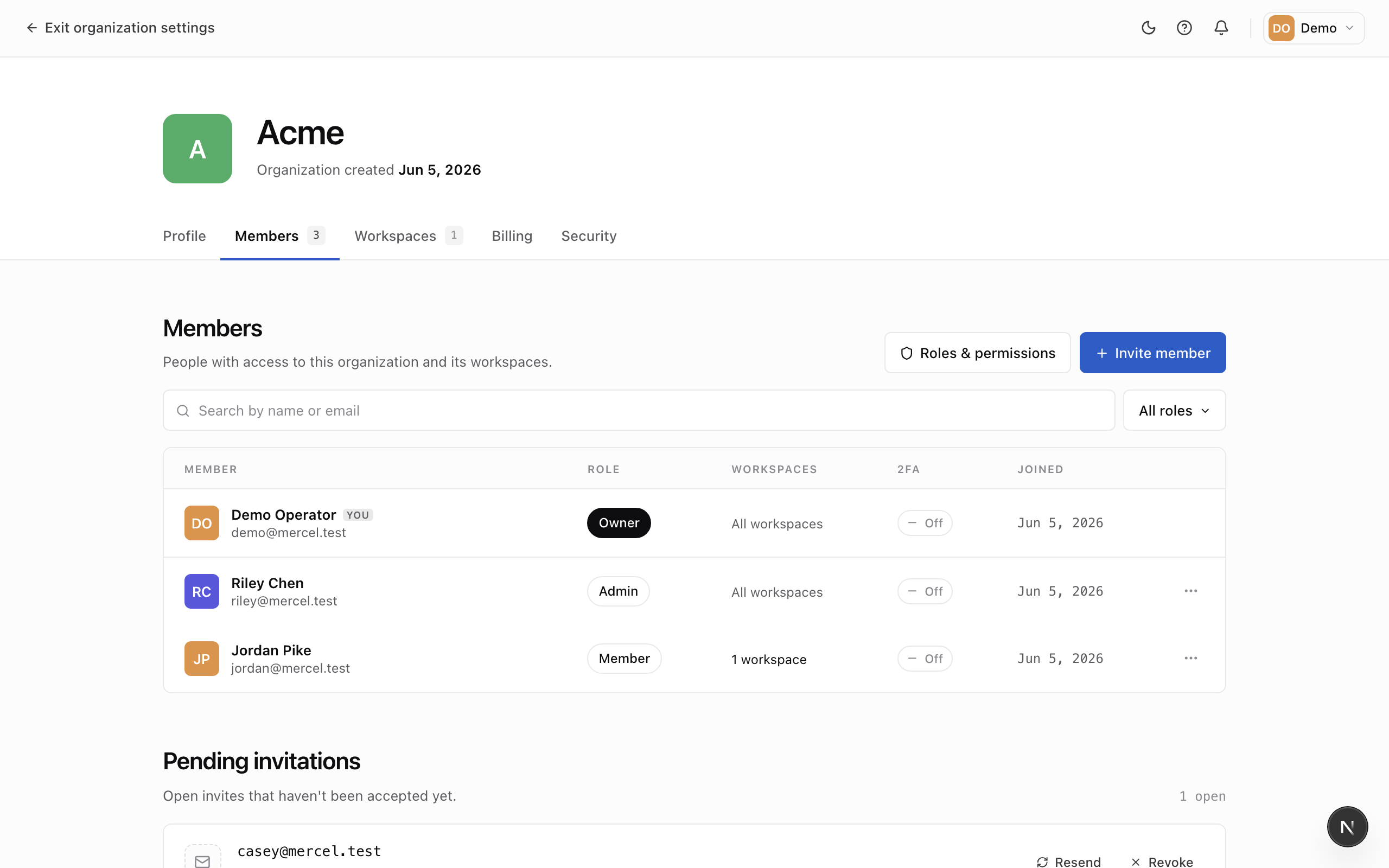Expand the All roles filter dropdown
Viewport: 1389px width, 868px height.
click(1174, 411)
